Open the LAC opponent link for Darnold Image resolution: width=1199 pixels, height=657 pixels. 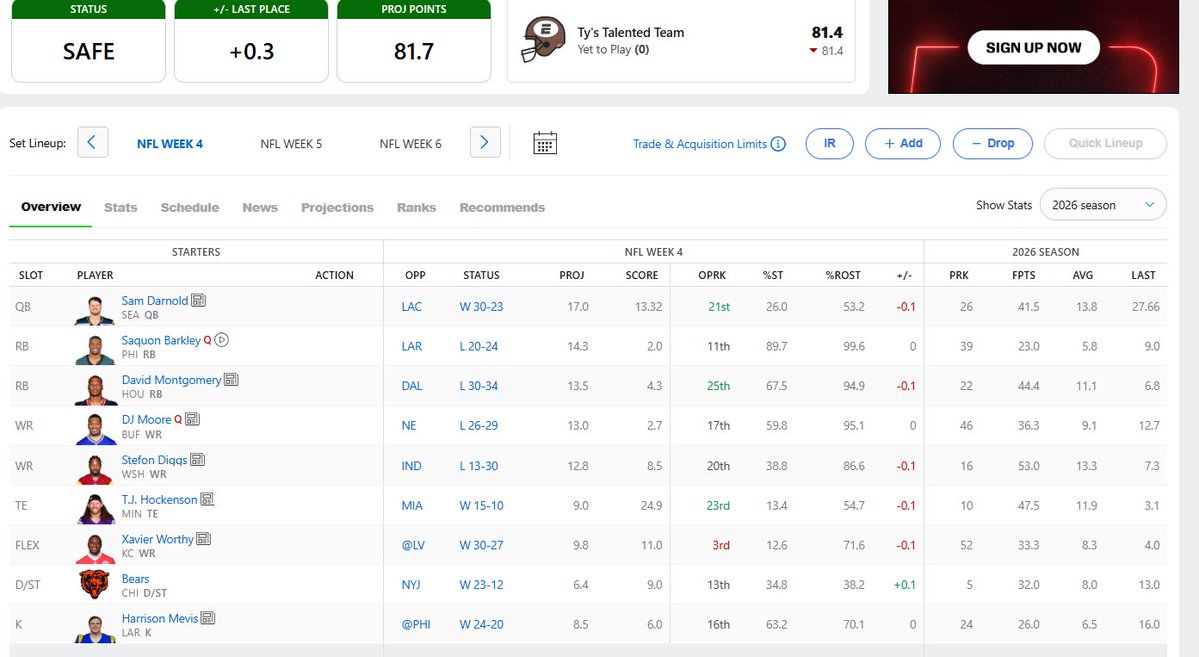pyautogui.click(x=411, y=307)
